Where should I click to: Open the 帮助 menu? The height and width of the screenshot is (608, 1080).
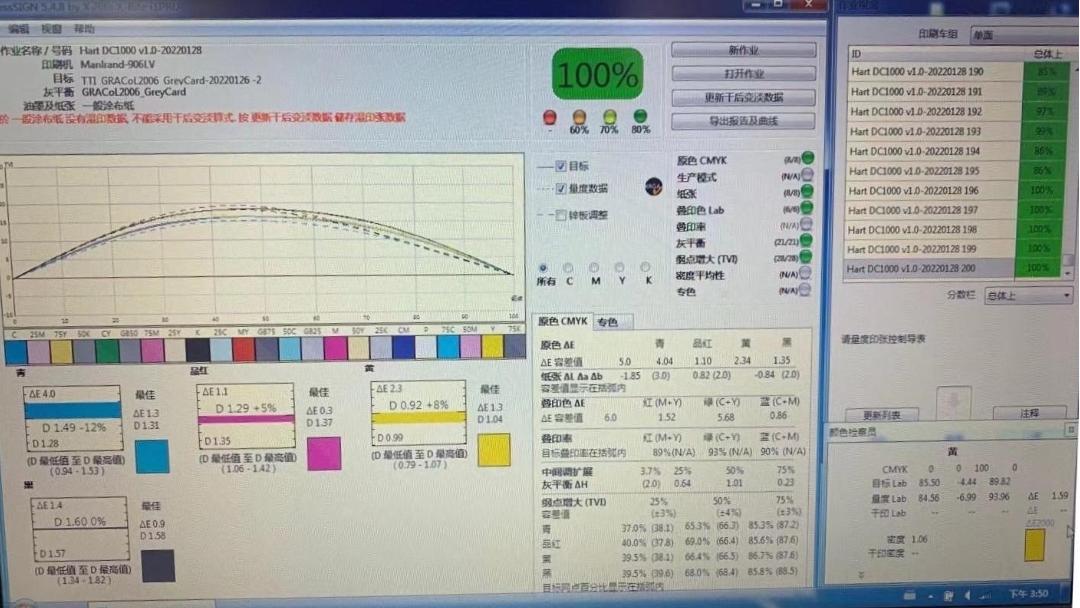(x=85, y=29)
